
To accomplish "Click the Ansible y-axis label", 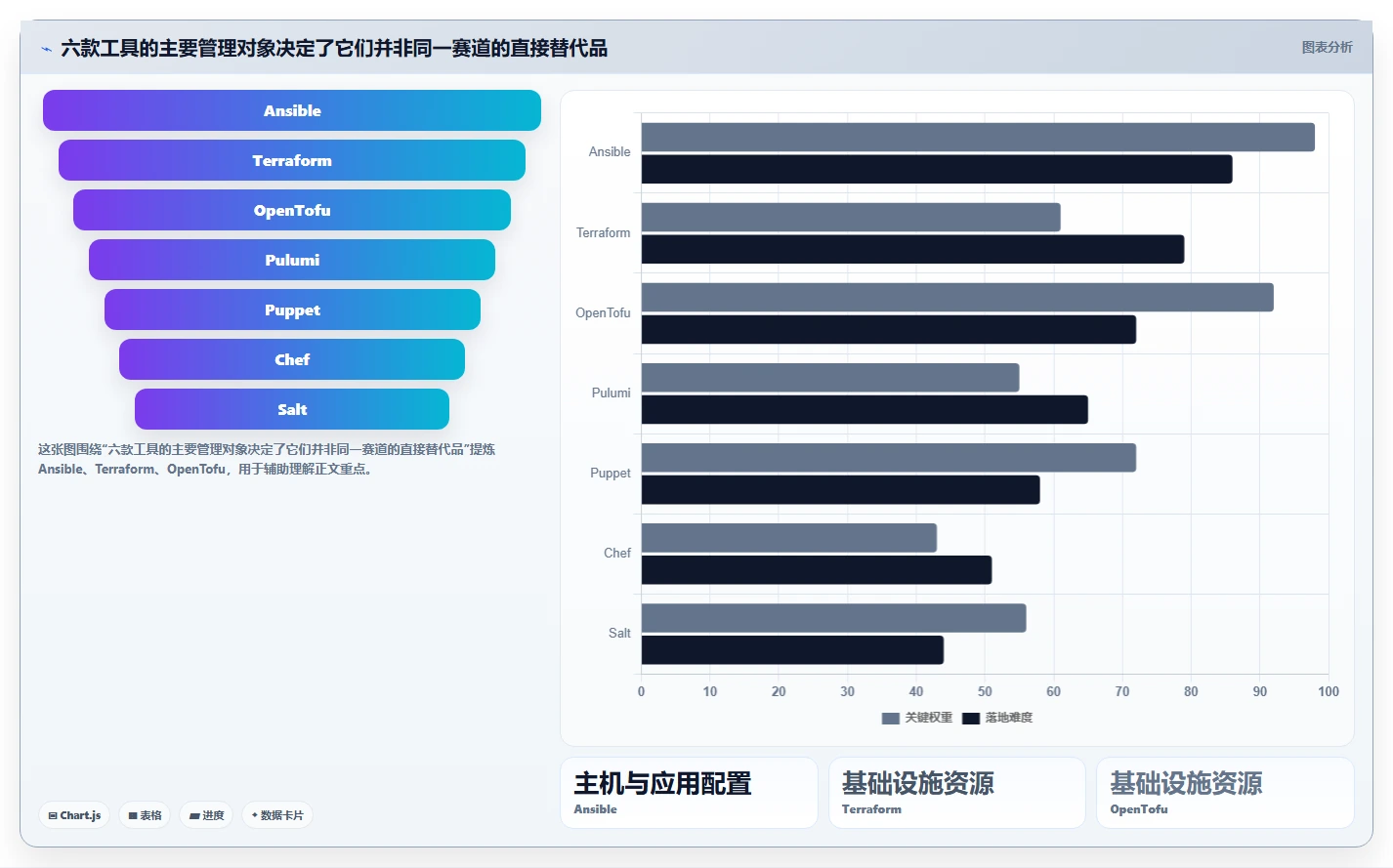I will tap(610, 152).
